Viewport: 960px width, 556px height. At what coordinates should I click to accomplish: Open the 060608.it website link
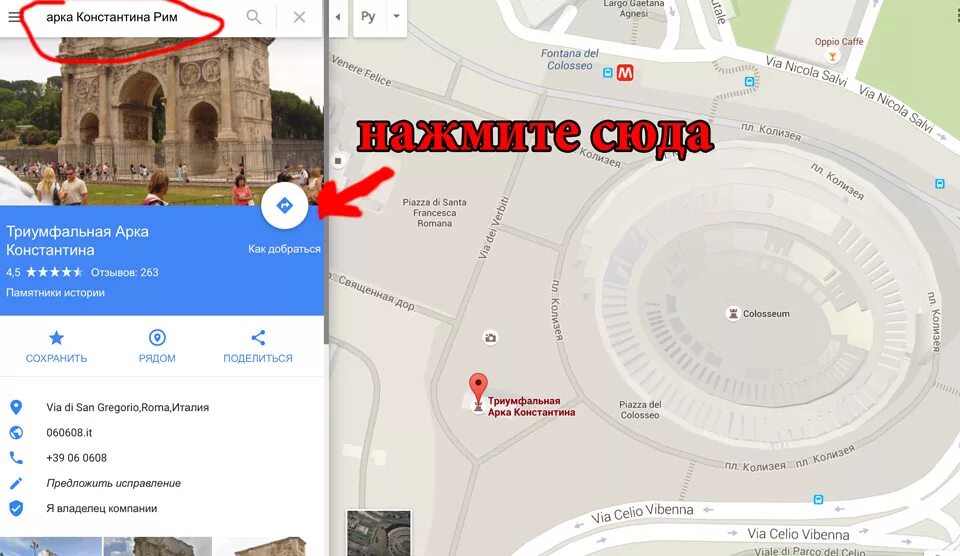click(69, 432)
